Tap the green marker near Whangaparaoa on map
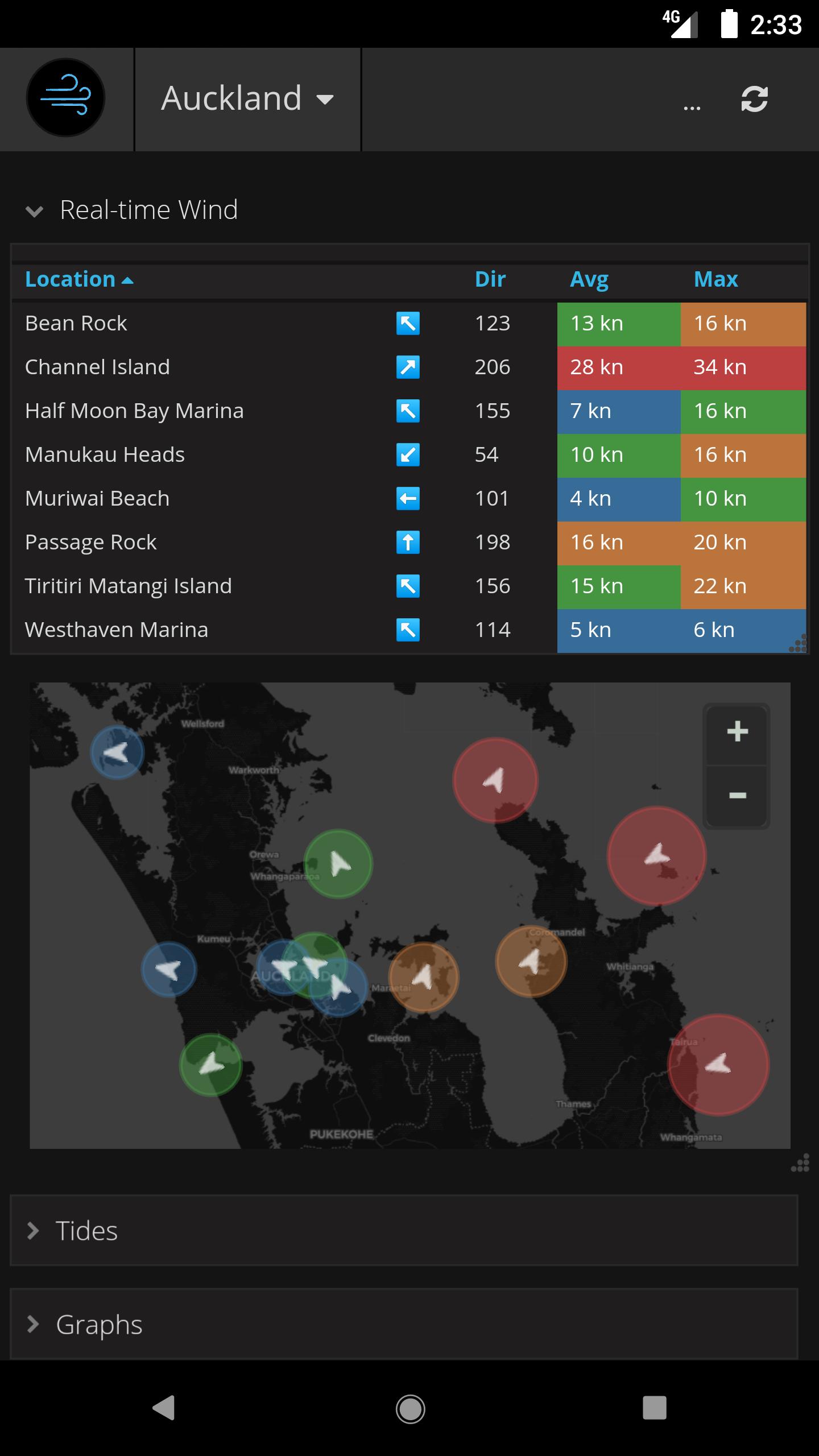Image resolution: width=819 pixels, height=1456 pixels. (338, 864)
